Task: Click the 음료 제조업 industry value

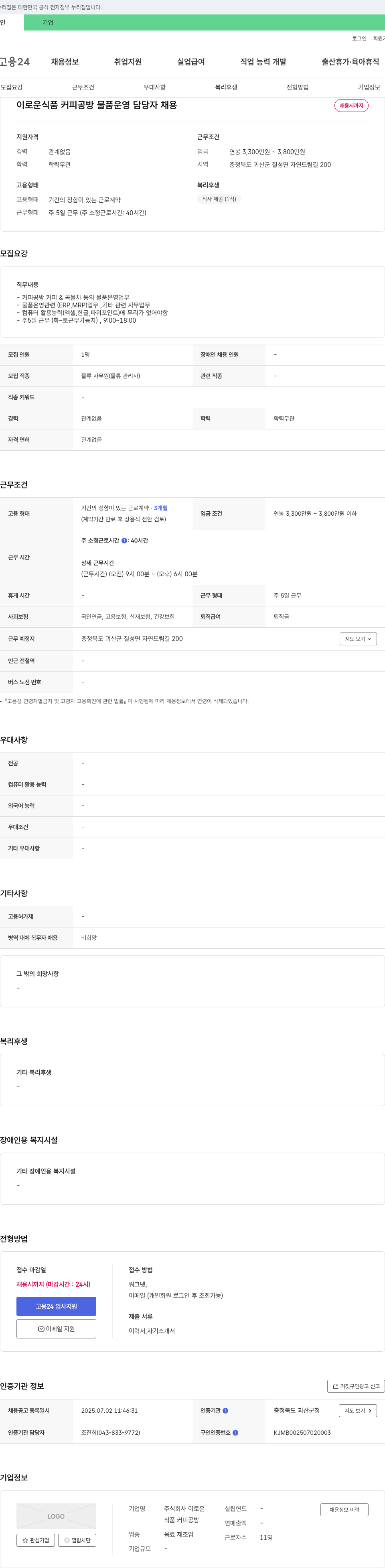Action: click(179, 1535)
